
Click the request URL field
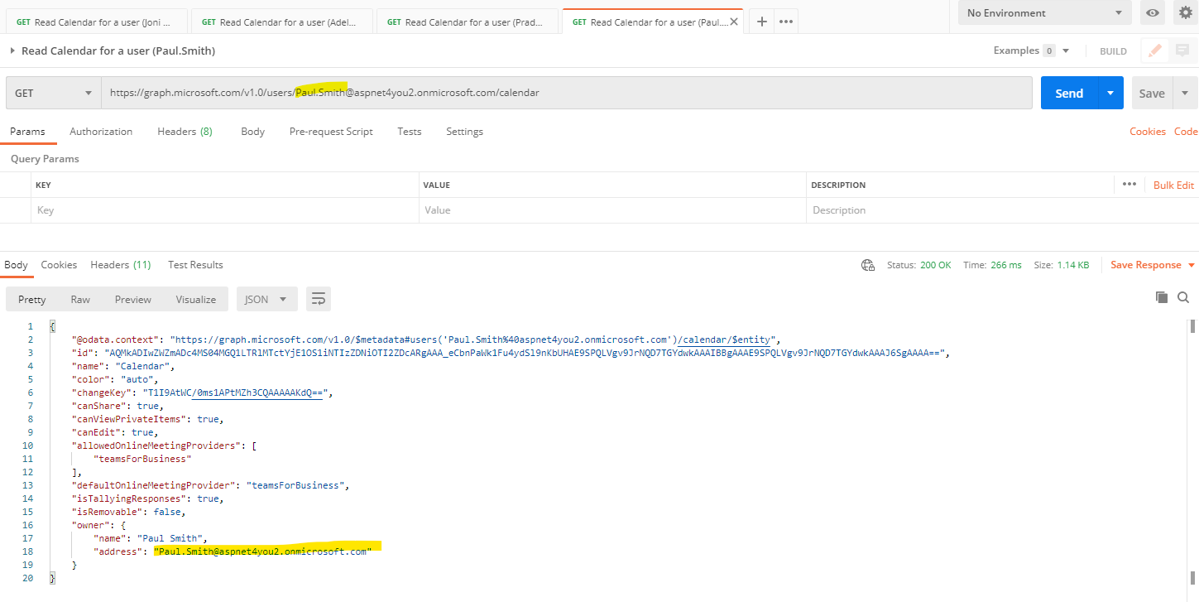coord(567,93)
